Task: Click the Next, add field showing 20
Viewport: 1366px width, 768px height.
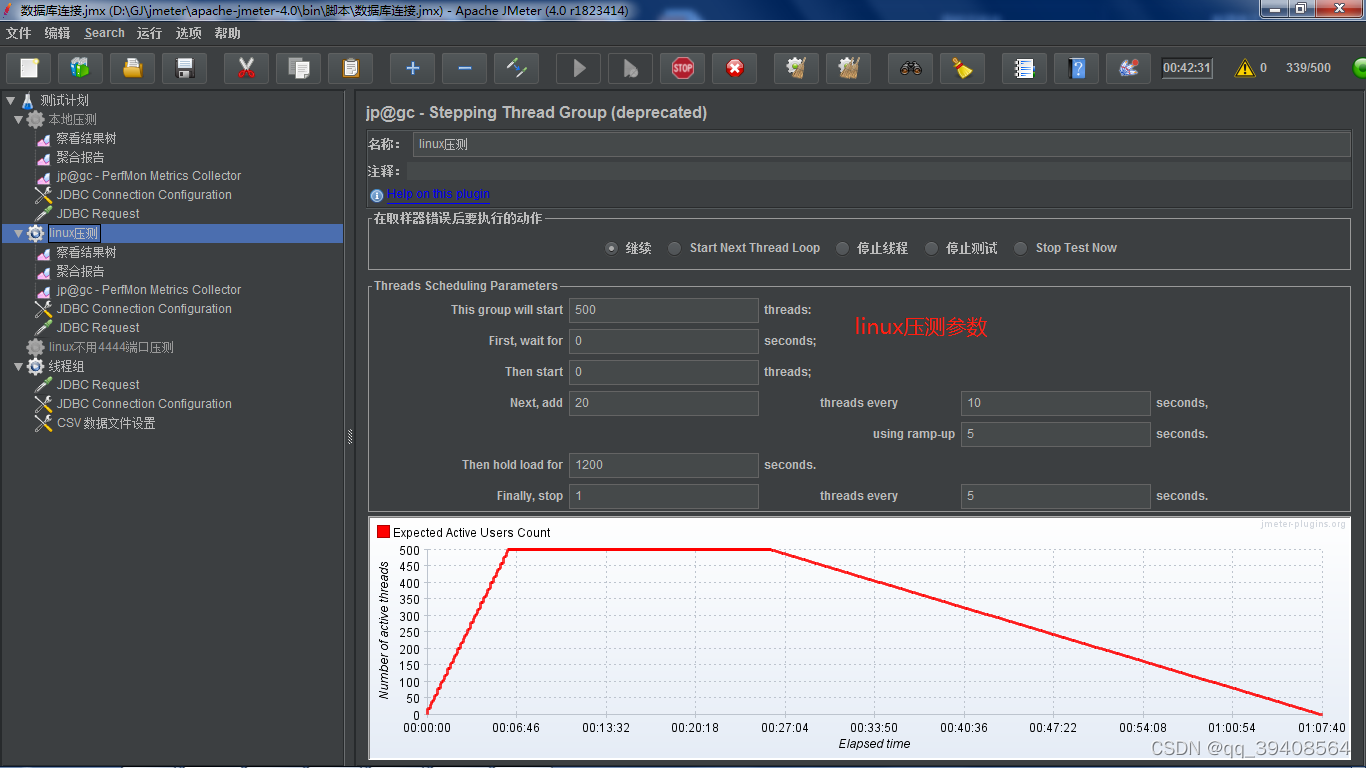Action: (x=664, y=403)
